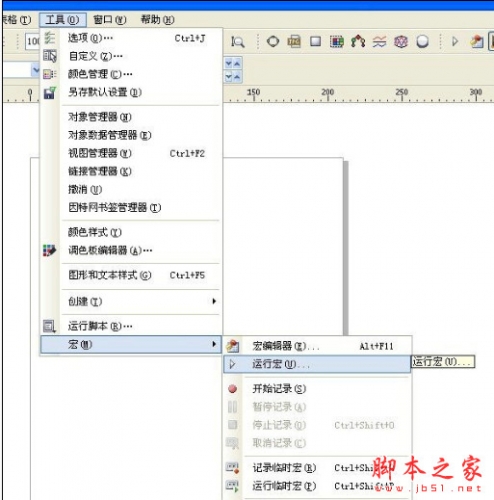Expand the 宏(M) submenu

coord(131,344)
